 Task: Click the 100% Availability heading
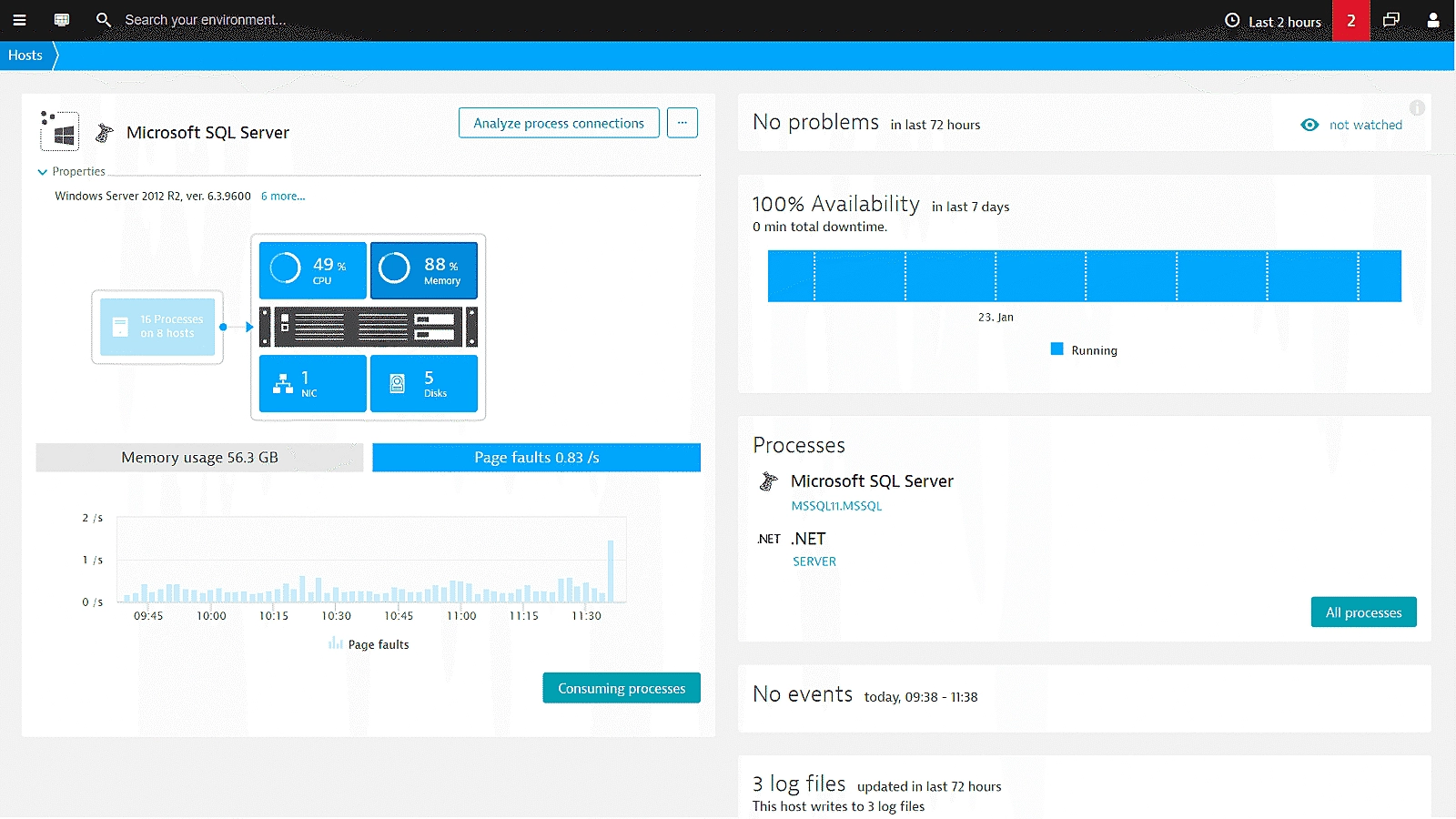coord(836,204)
